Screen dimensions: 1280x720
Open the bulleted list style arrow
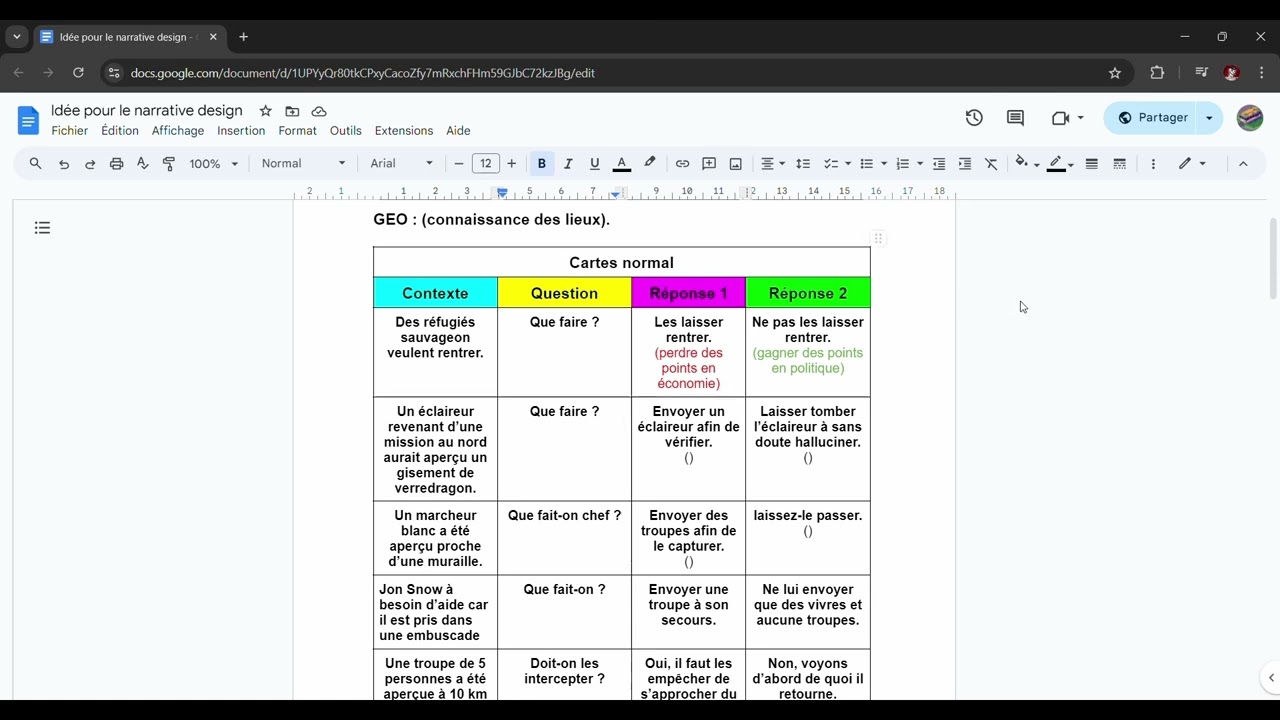(x=884, y=164)
